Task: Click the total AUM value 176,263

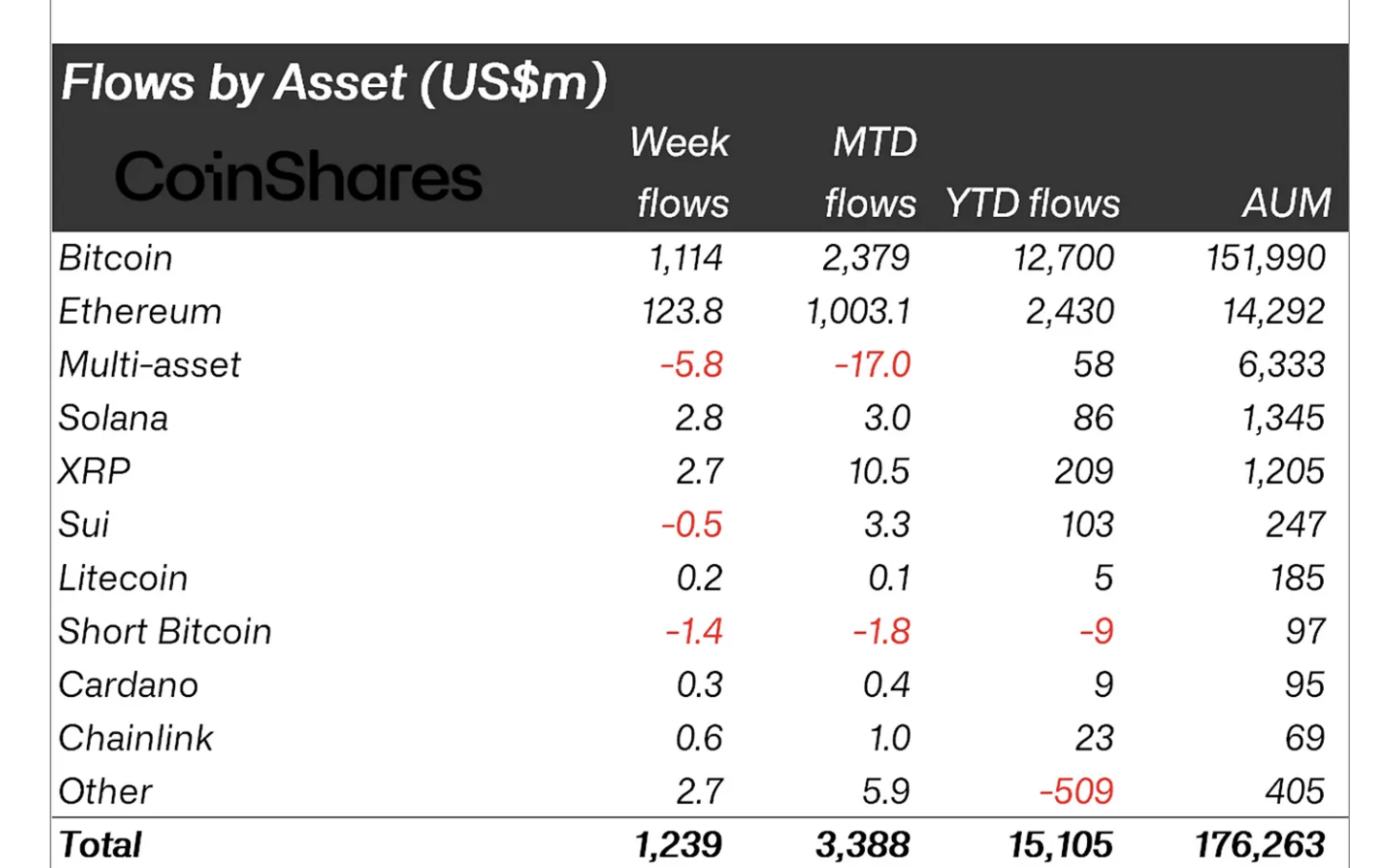Action: click(1260, 845)
